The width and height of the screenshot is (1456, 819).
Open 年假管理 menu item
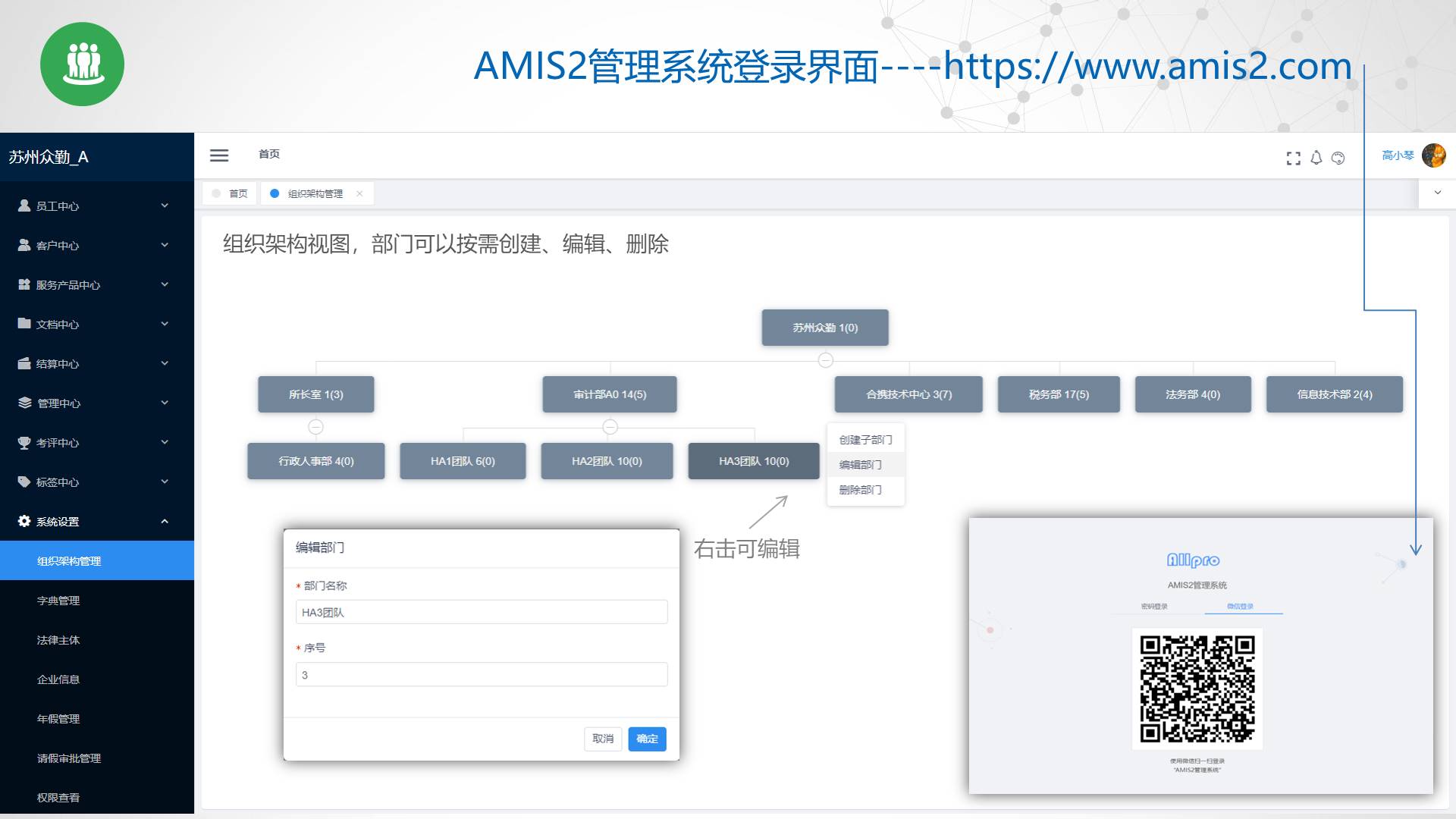point(97,718)
